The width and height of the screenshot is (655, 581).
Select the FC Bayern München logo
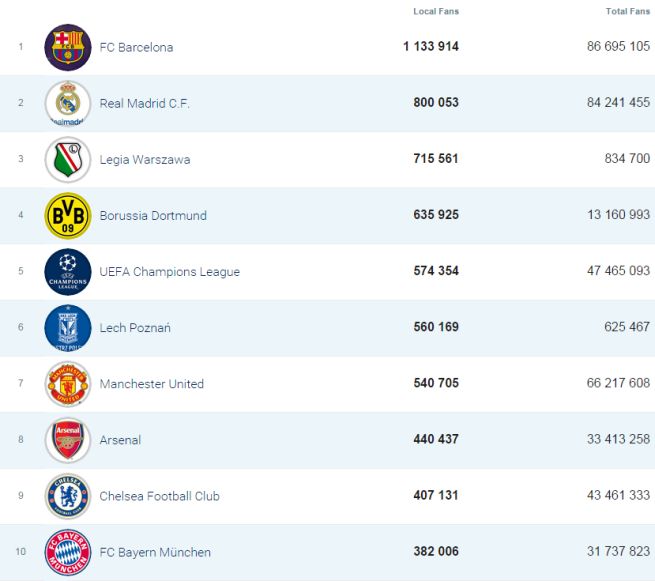click(x=68, y=551)
